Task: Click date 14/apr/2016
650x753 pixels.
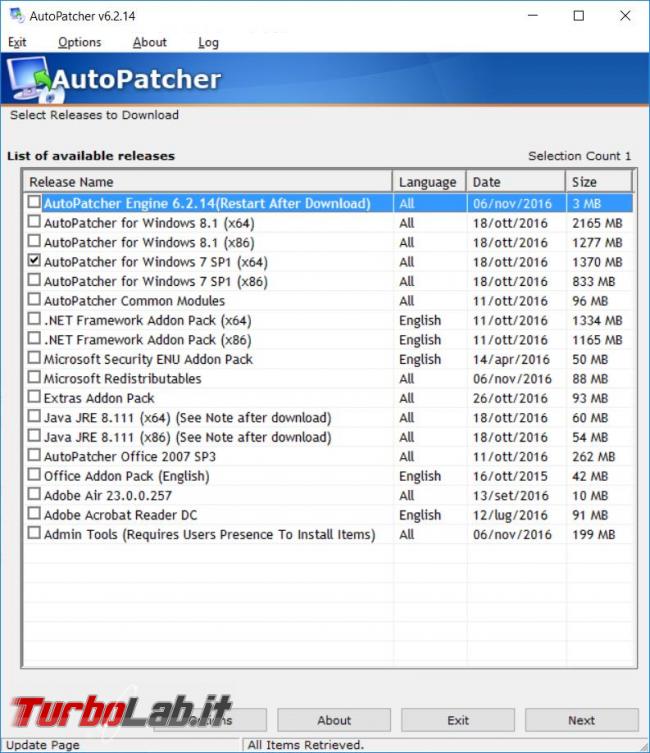Action: coord(511,360)
